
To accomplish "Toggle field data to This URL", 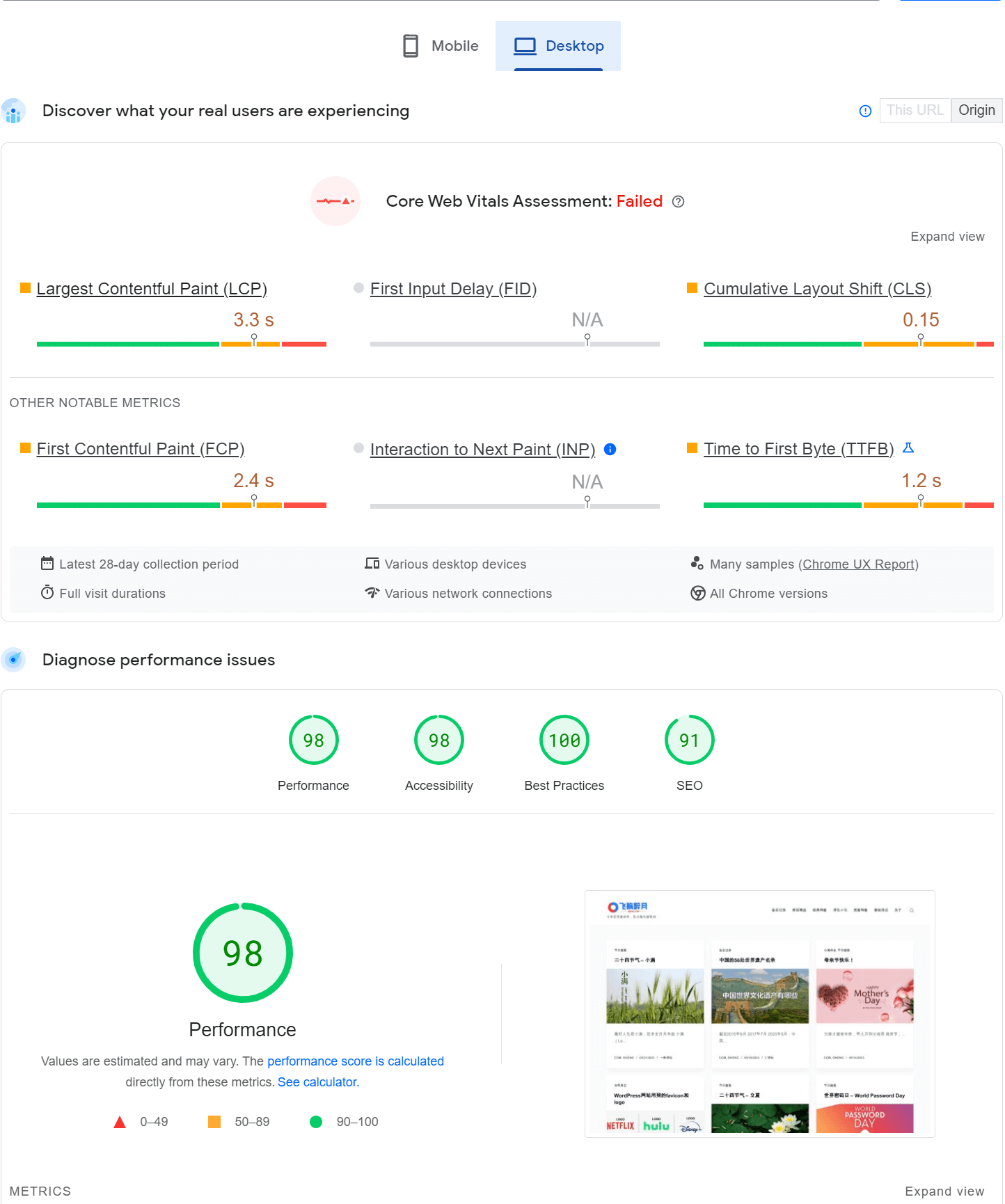I will 915,111.
